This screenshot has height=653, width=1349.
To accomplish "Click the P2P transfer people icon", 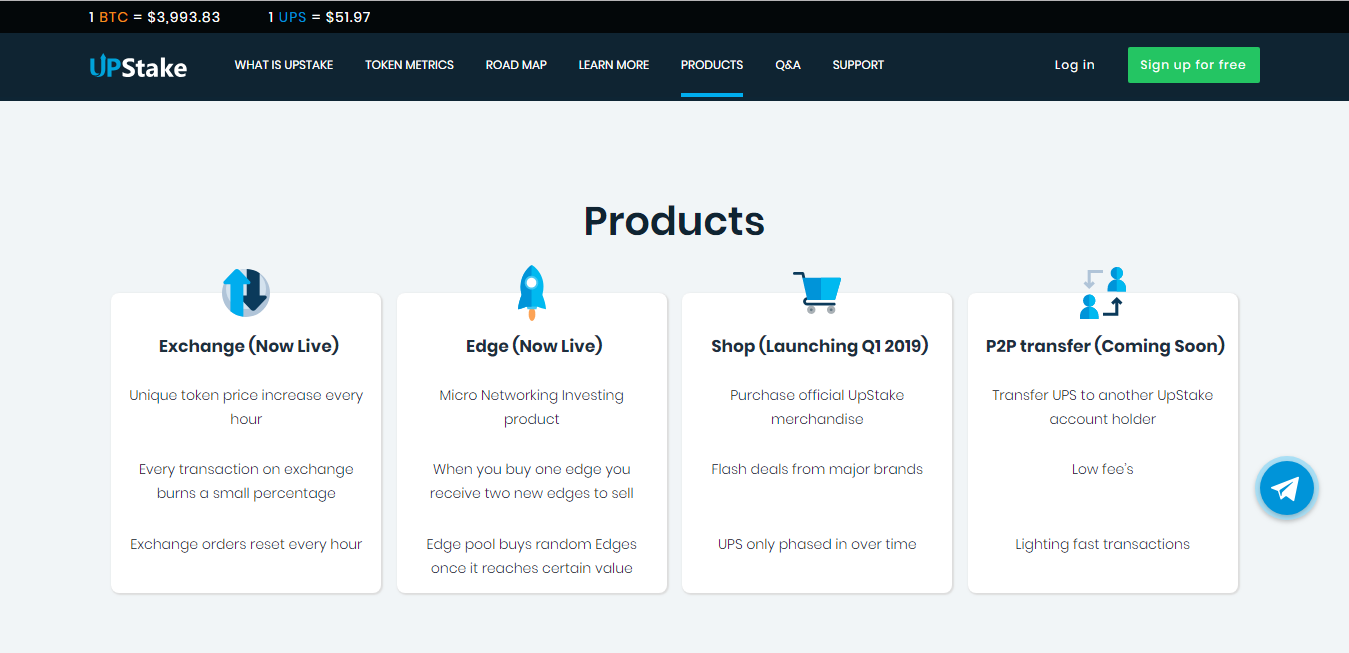I will pyautogui.click(x=1103, y=292).
